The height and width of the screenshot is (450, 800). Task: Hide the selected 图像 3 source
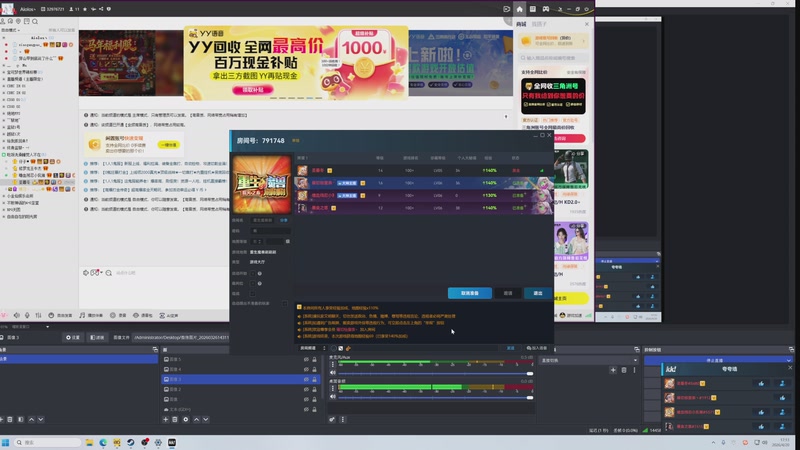[306, 379]
